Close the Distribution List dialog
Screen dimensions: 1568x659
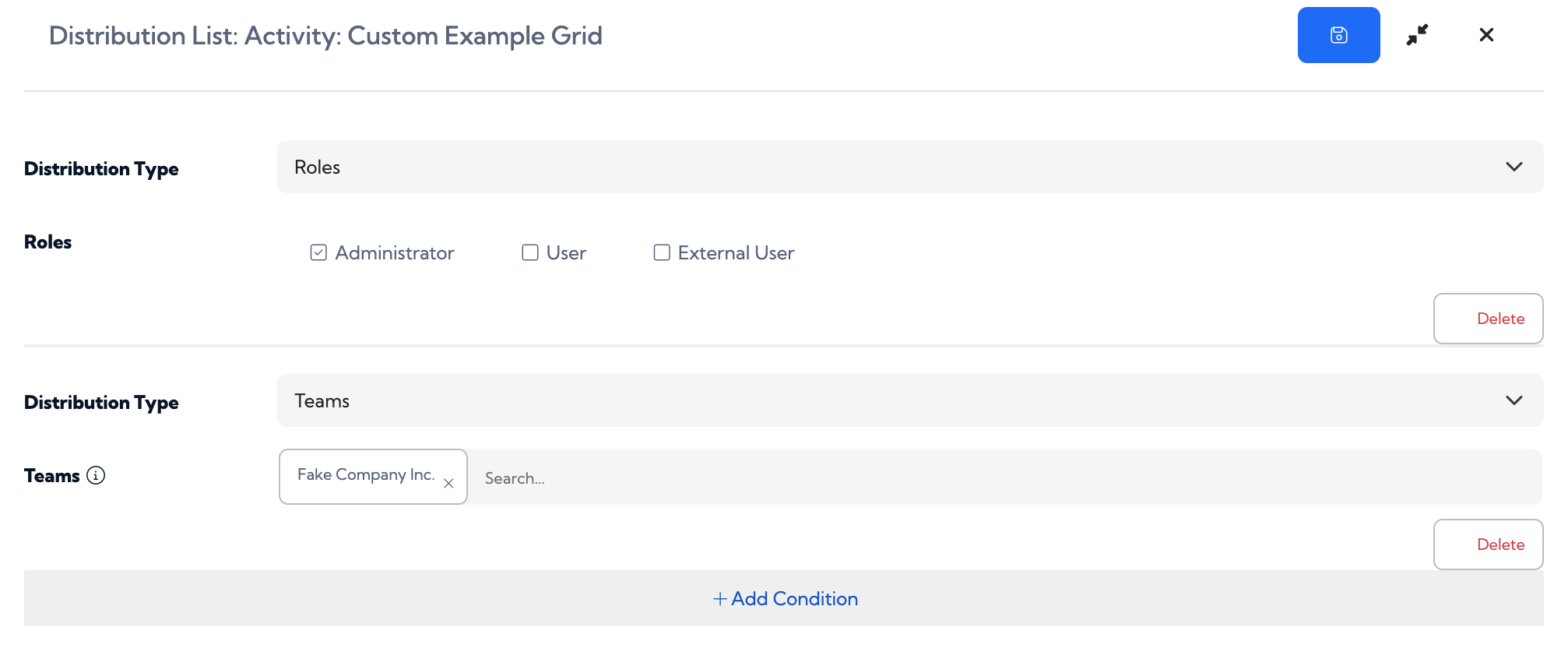pos(1486,34)
